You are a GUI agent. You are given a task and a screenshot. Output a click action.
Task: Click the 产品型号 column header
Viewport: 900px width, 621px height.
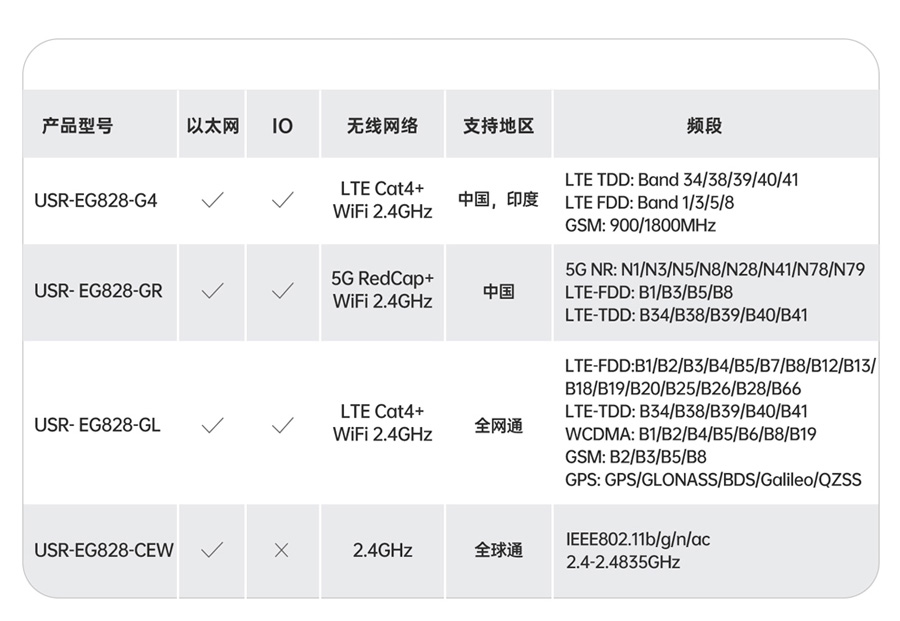pyautogui.click(x=77, y=126)
